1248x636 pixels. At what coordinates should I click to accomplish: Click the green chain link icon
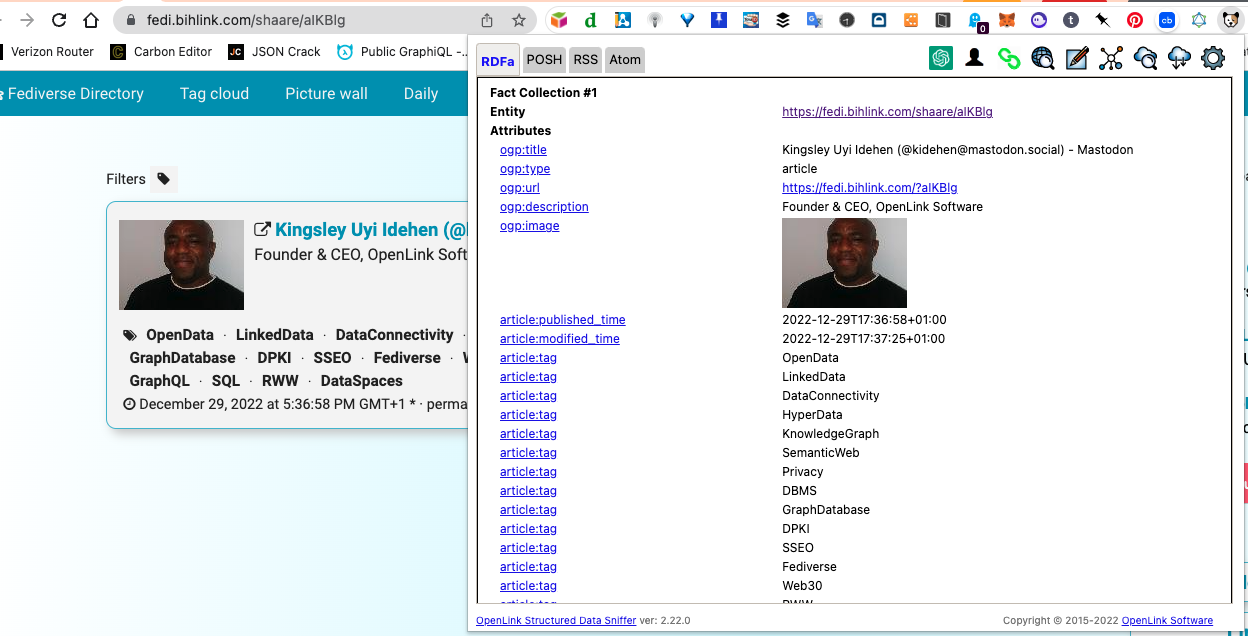coord(1009,59)
